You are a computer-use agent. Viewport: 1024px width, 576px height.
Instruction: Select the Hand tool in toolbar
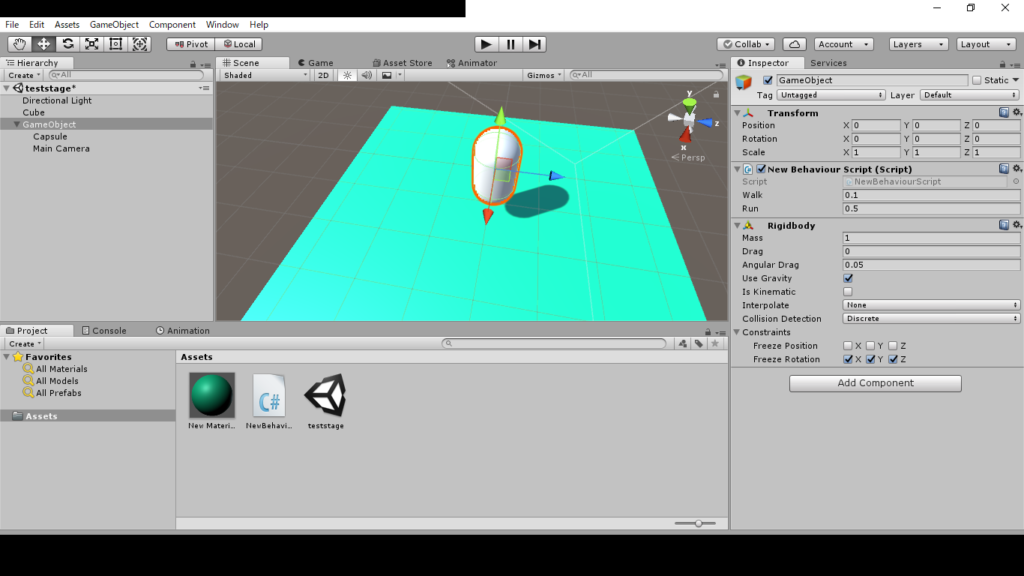(20, 44)
